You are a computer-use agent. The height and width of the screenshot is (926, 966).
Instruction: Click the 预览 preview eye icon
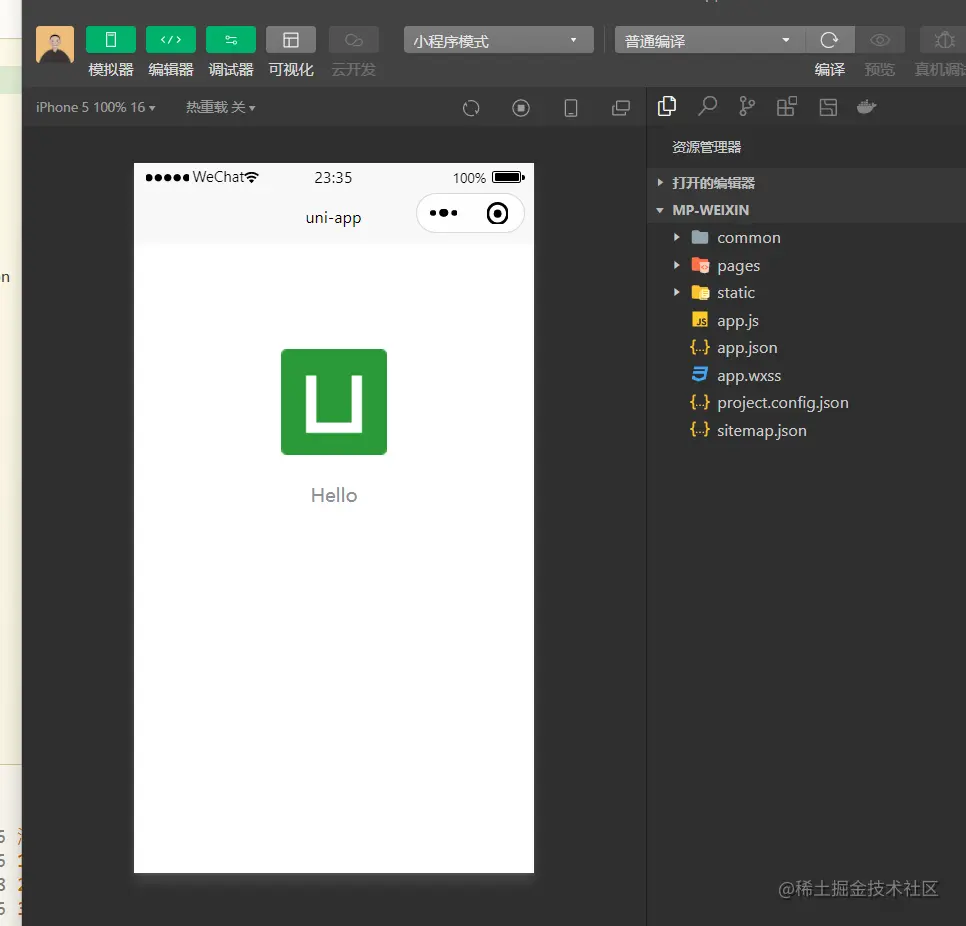coord(880,40)
